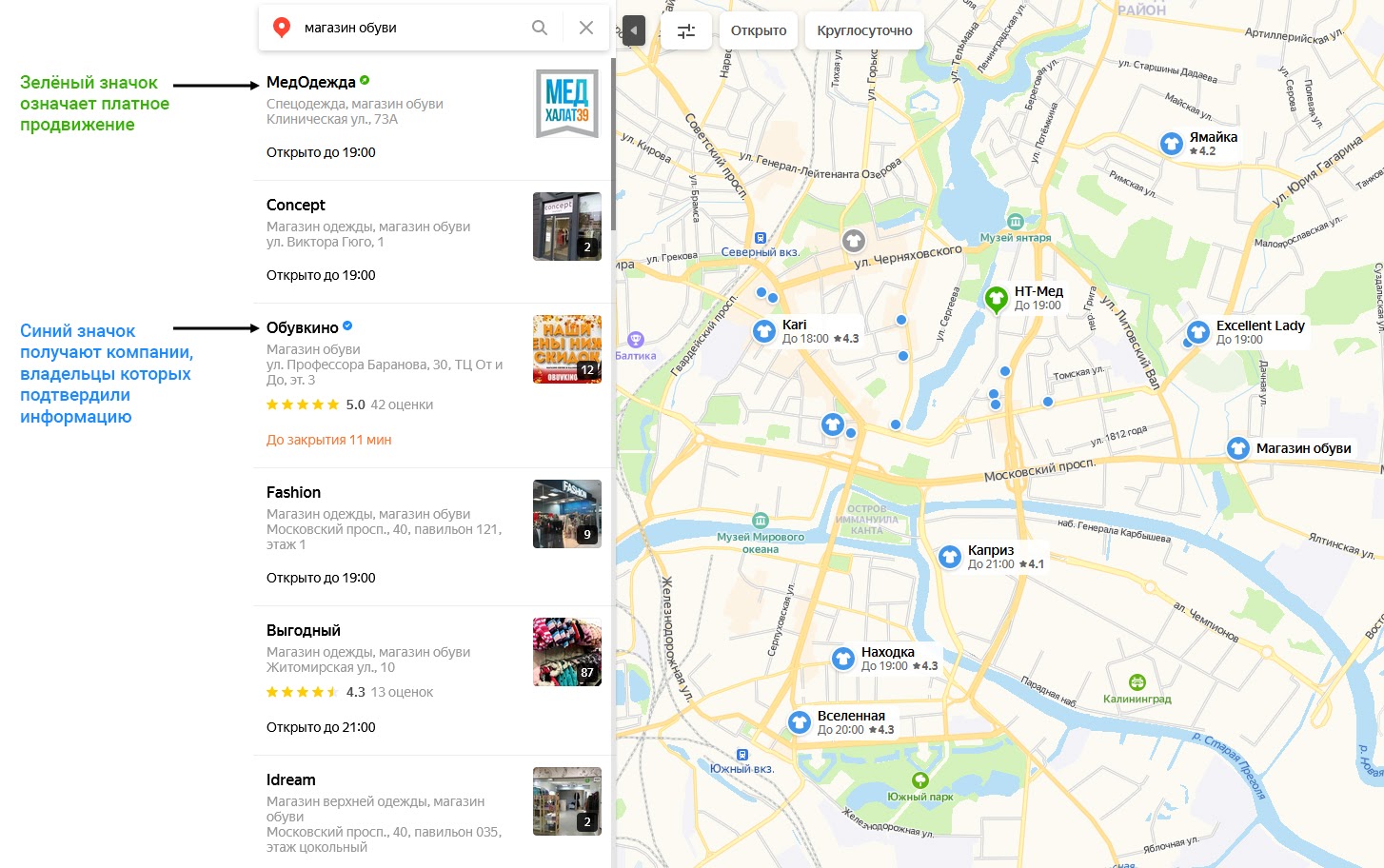Screen dimensions: 1384x868
Task: Click the green НТ-Мед map pin
Action: pos(996,300)
